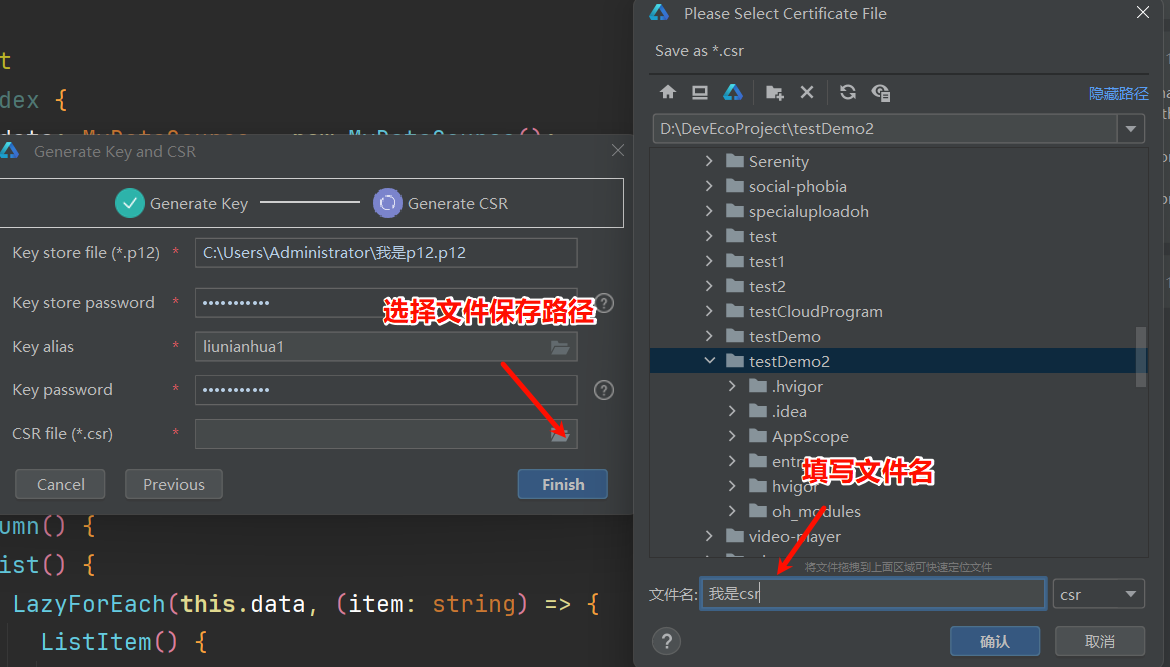Go to home directory in file chooser
Viewport: 1170px width, 667px height.
point(668,93)
